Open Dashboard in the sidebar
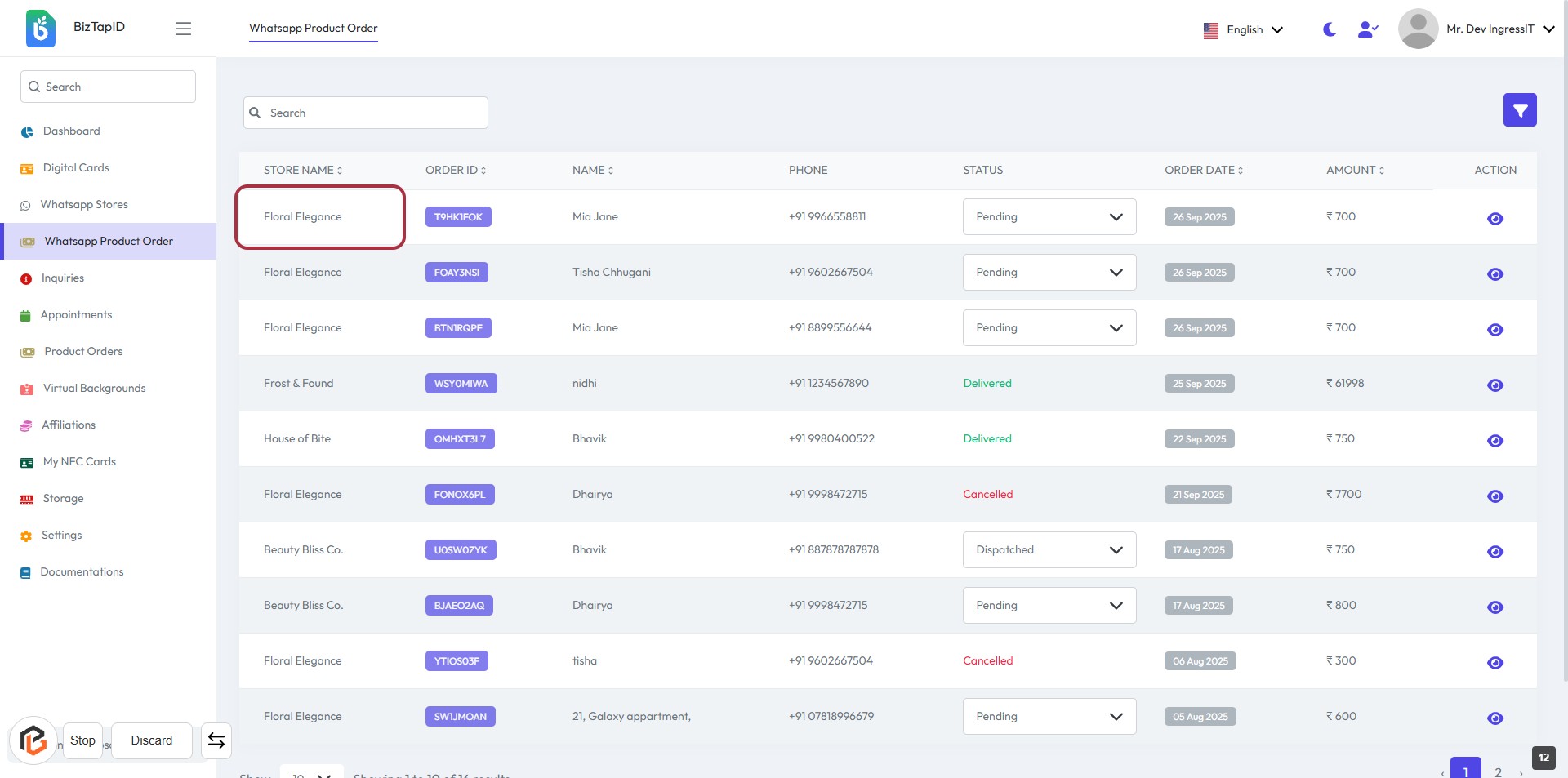 [71, 131]
